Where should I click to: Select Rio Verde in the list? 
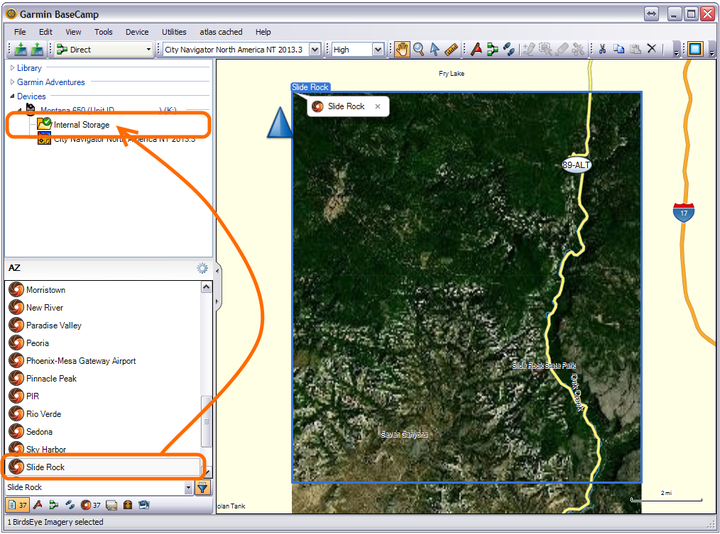[44, 414]
